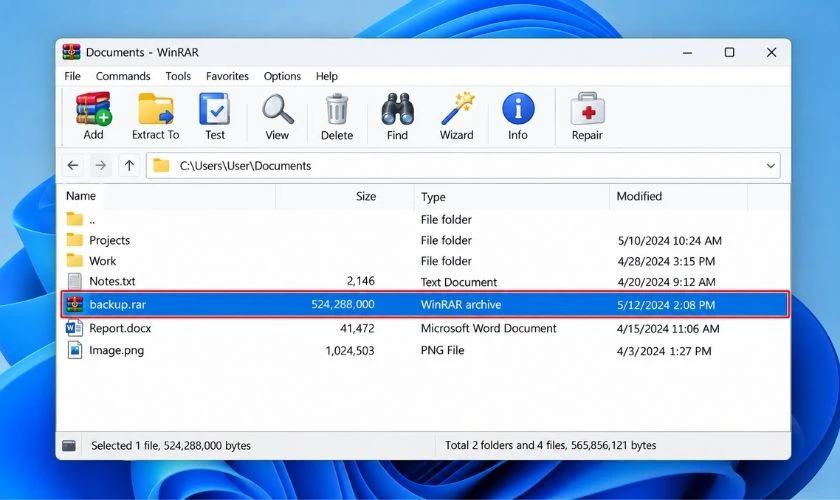Select the Report.docx file name
The width and height of the screenshot is (840, 500).
click(121, 328)
